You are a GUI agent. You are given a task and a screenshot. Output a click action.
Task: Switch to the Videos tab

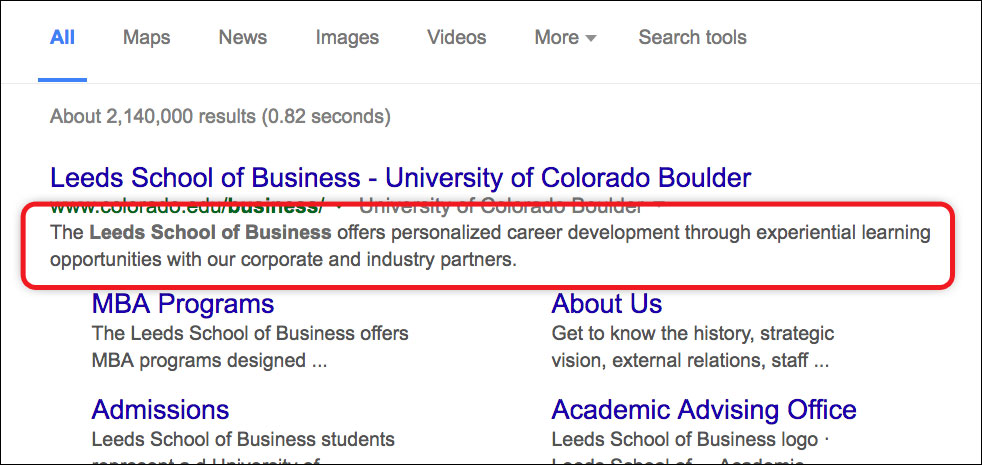[457, 38]
